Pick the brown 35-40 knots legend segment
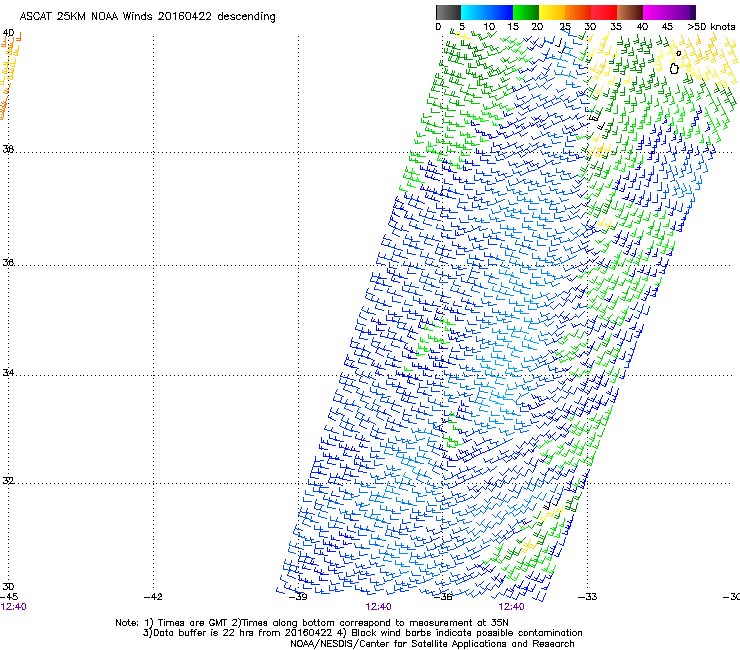Viewport: 740px width, 650px height. [630, 12]
